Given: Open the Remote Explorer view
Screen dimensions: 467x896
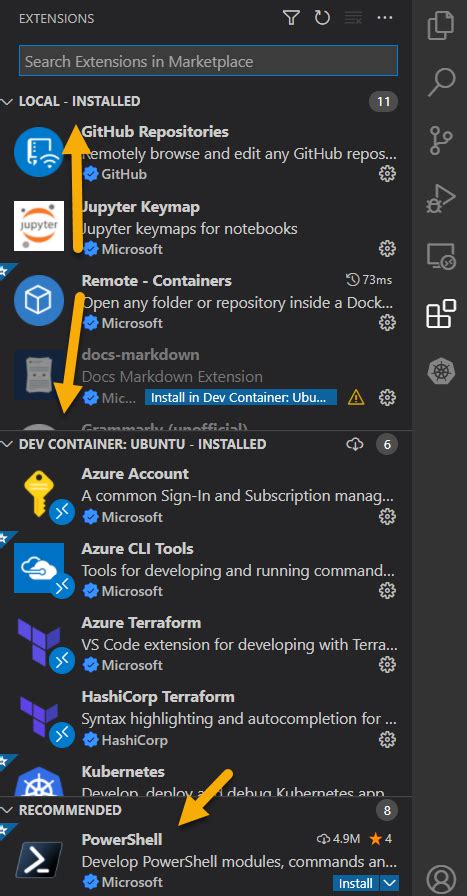Looking at the screenshot, I should [x=441, y=256].
